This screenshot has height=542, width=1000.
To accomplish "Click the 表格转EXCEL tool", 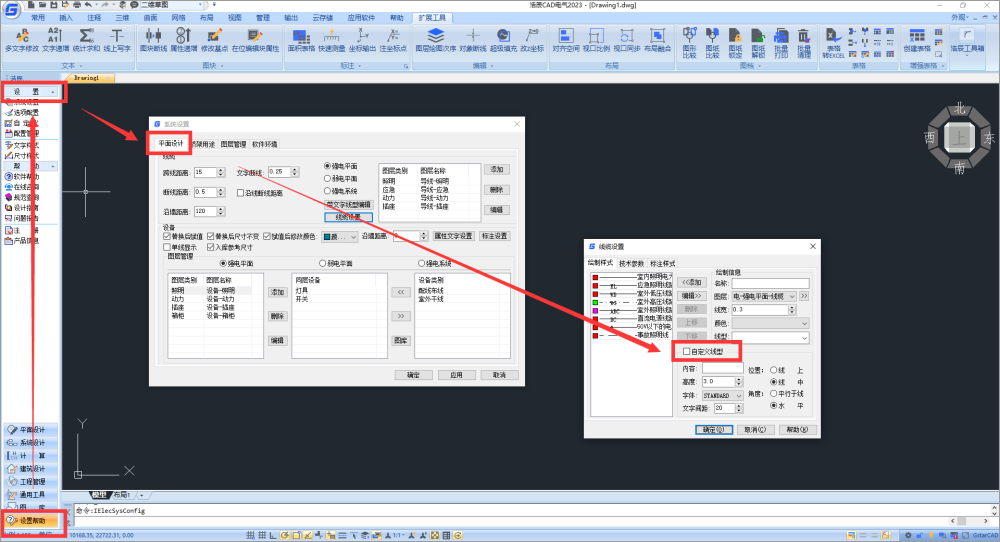I will point(833,42).
